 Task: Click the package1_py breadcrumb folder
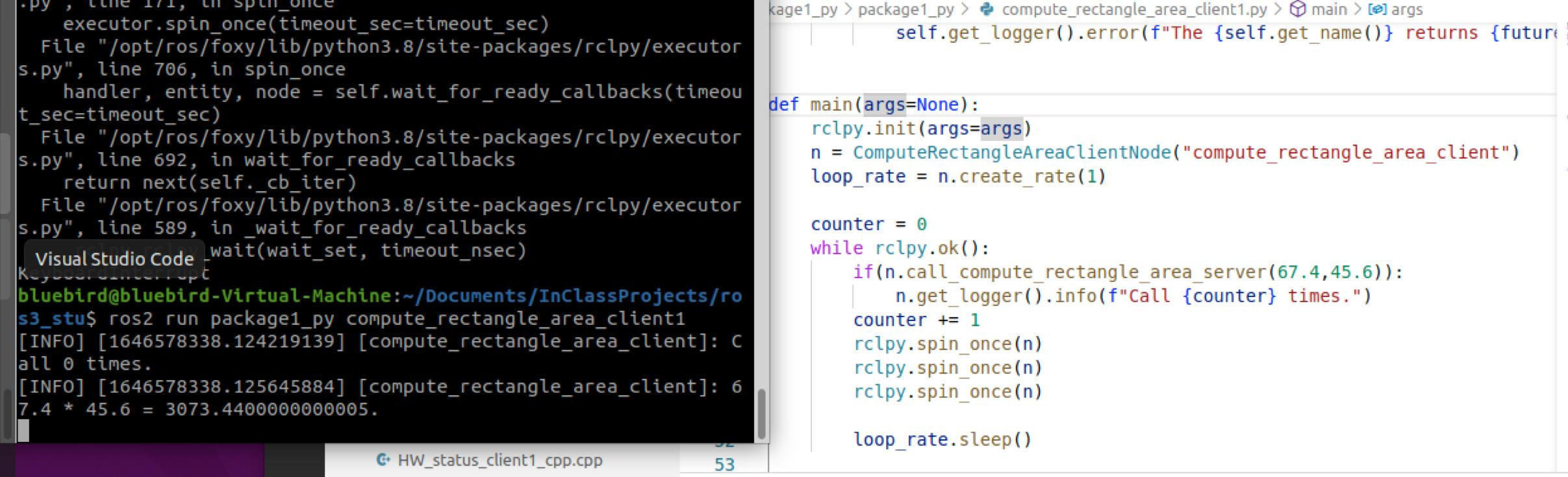coord(906,9)
